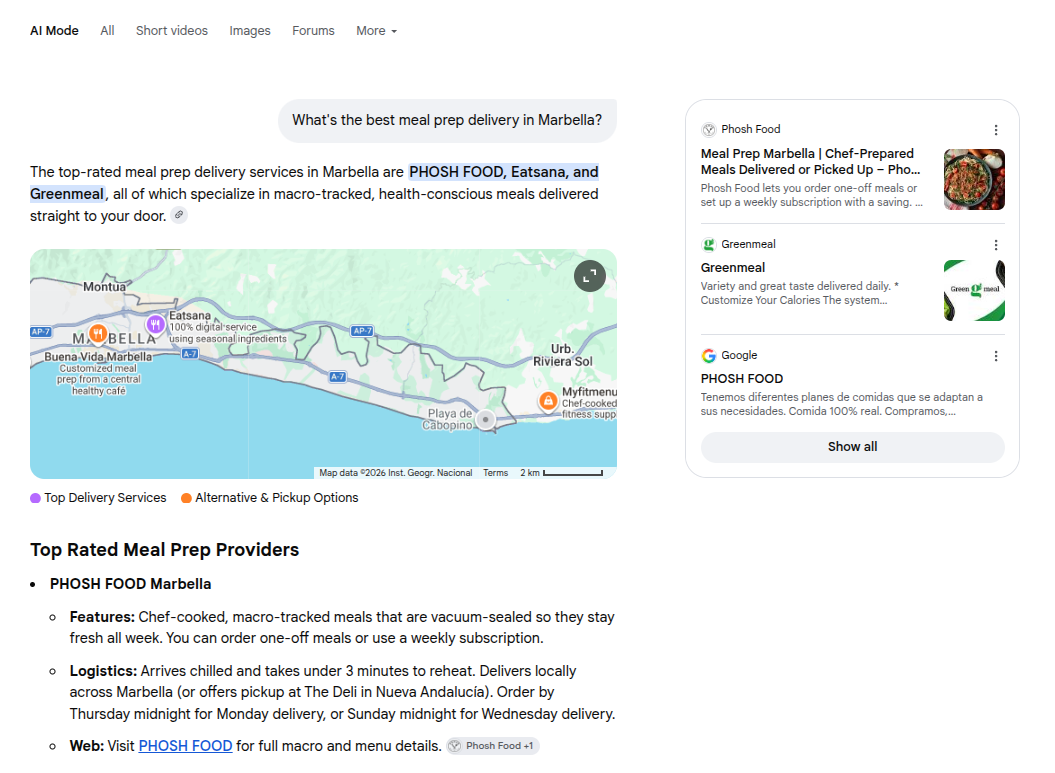The height and width of the screenshot is (773, 1055).
Task: Open the PHOSH FOOD hyperlink
Action: tap(186, 746)
